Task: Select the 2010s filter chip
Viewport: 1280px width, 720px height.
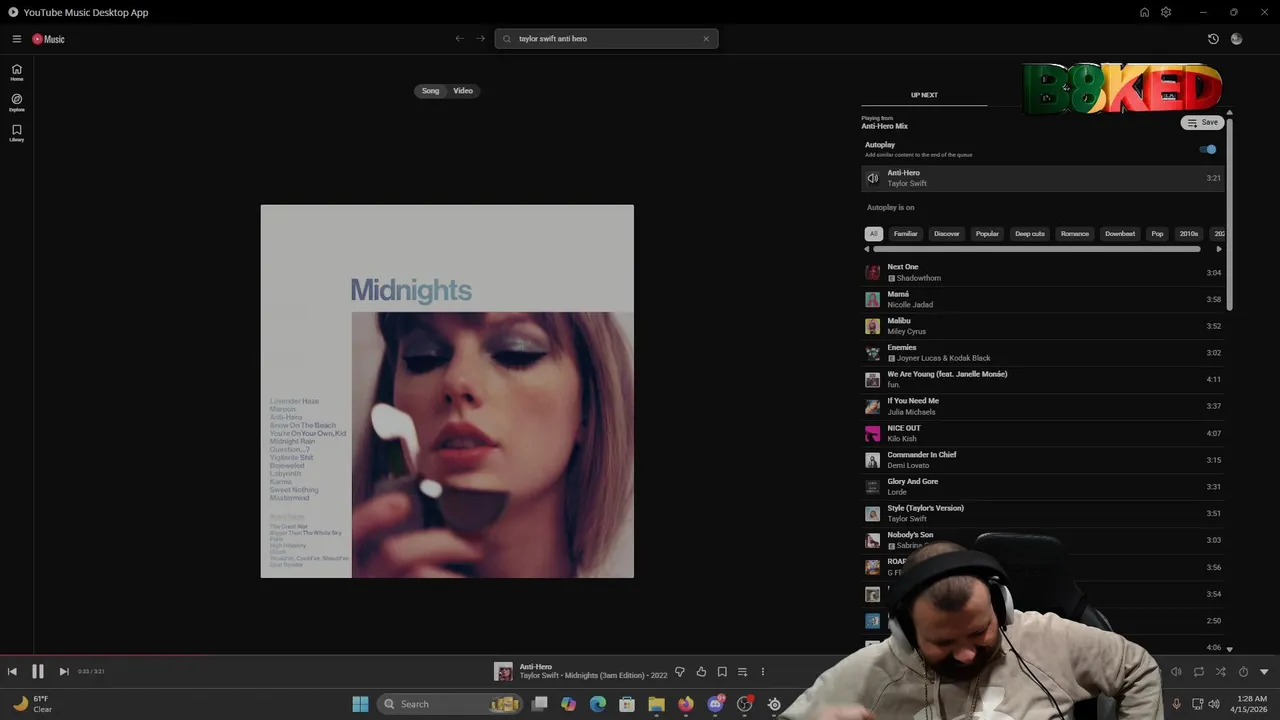Action: pyautogui.click(x=1189, y=234)
